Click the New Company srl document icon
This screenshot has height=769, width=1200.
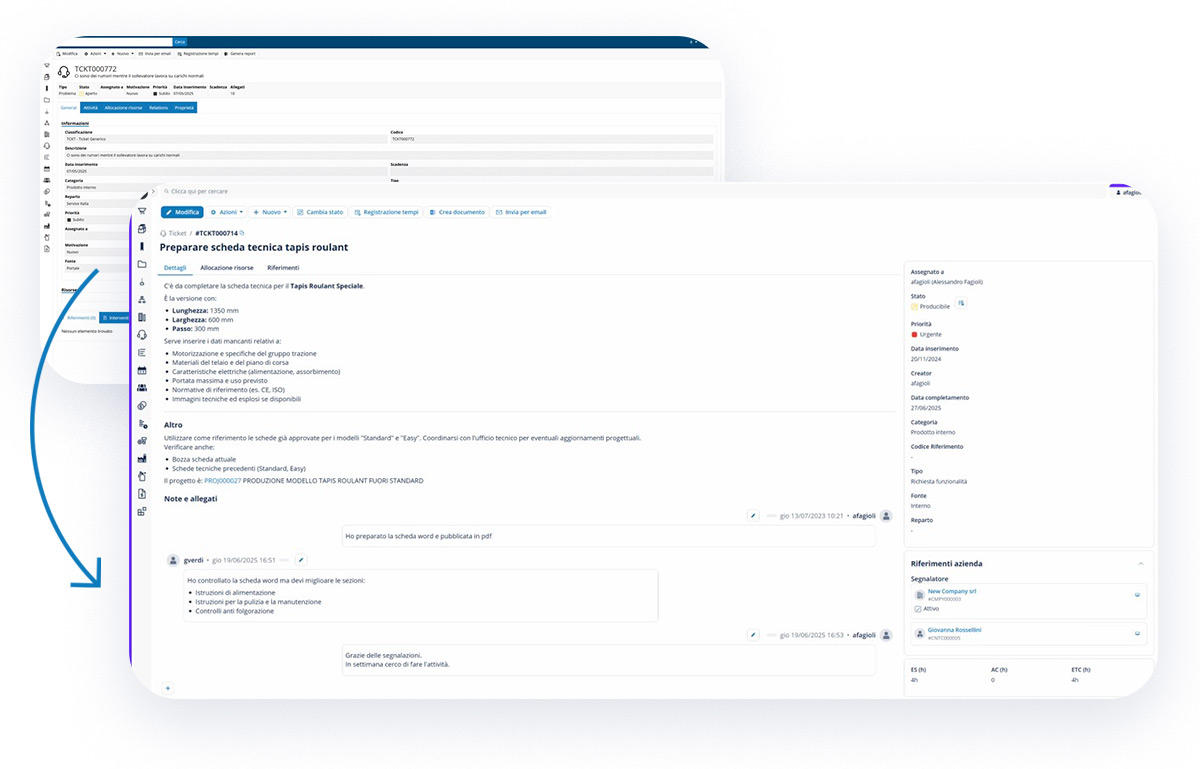920,595
